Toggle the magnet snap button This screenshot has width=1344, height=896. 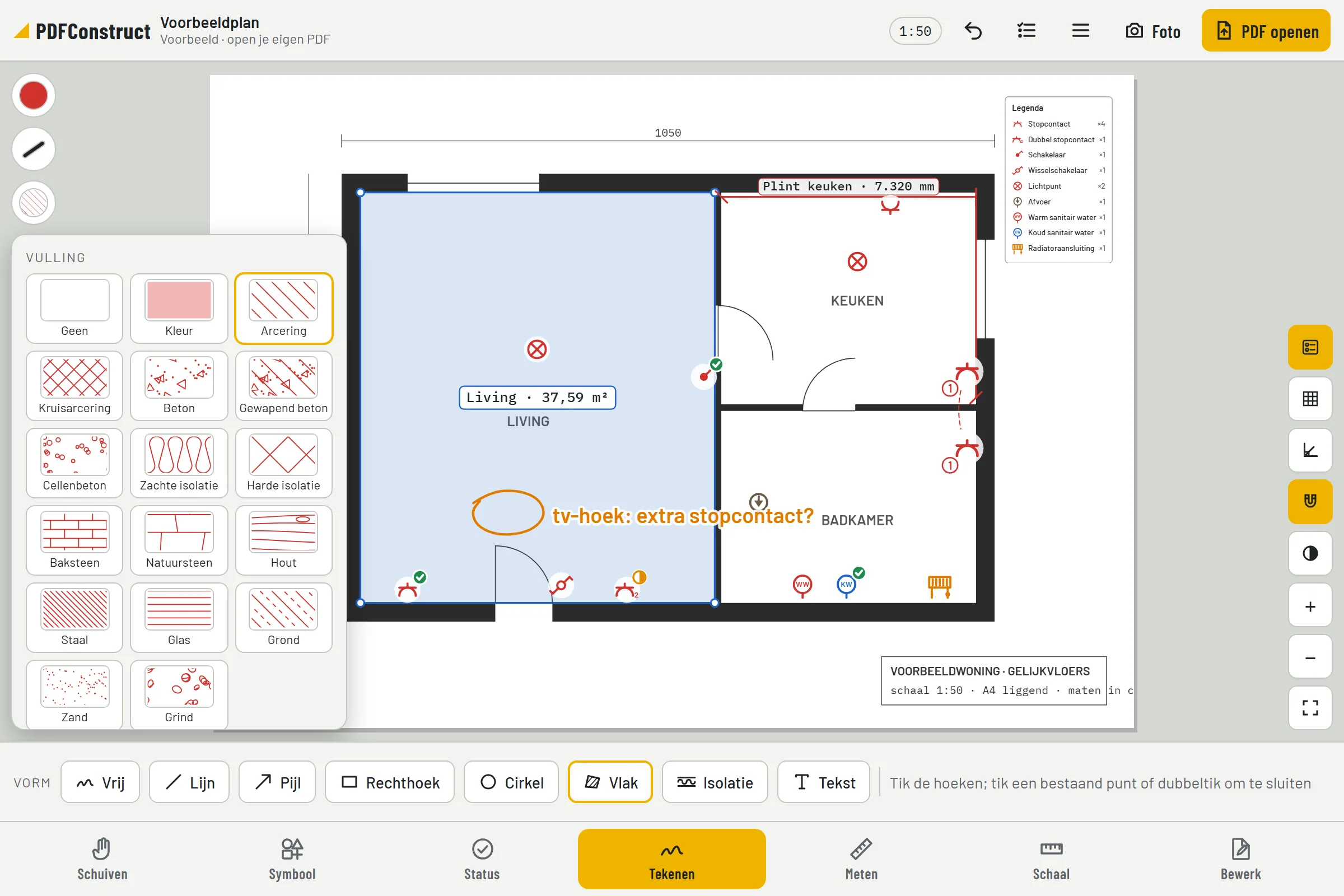point(1310,501)
